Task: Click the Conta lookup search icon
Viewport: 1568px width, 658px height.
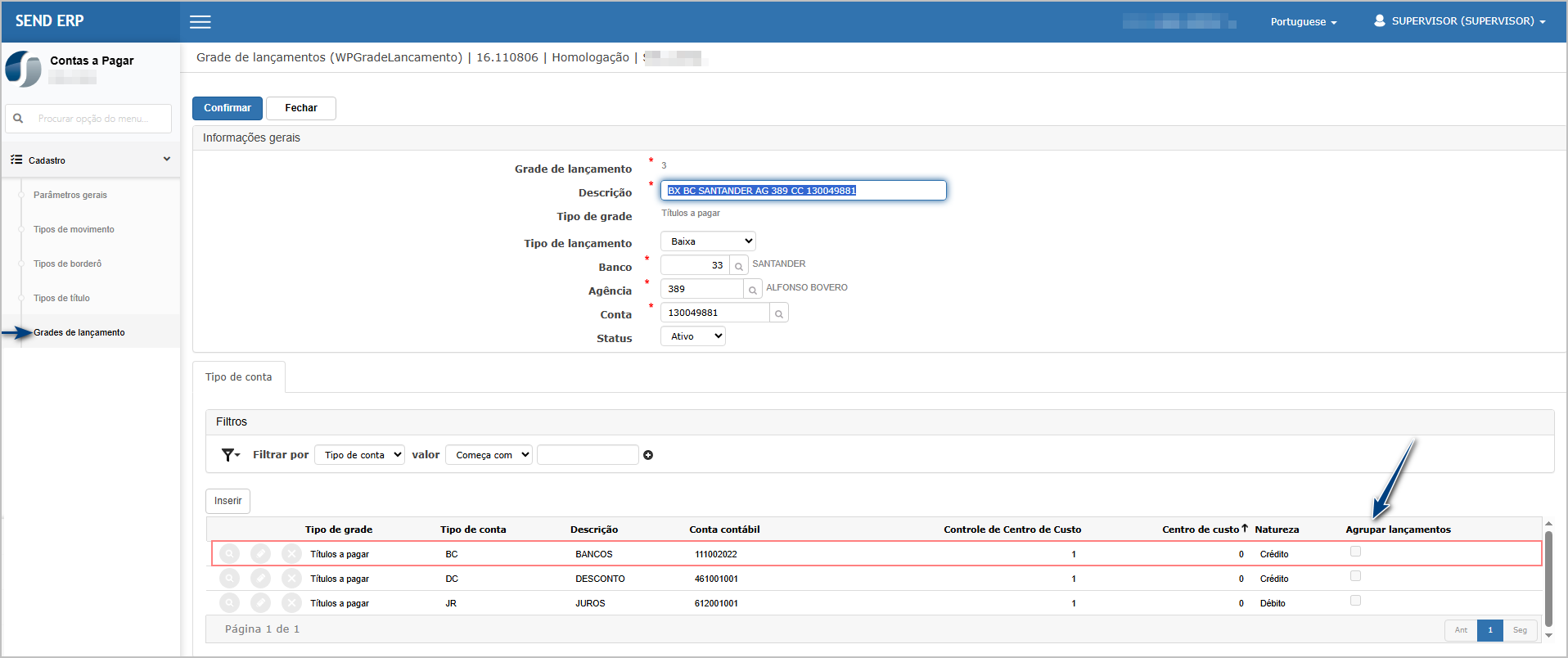Action: 779,313
